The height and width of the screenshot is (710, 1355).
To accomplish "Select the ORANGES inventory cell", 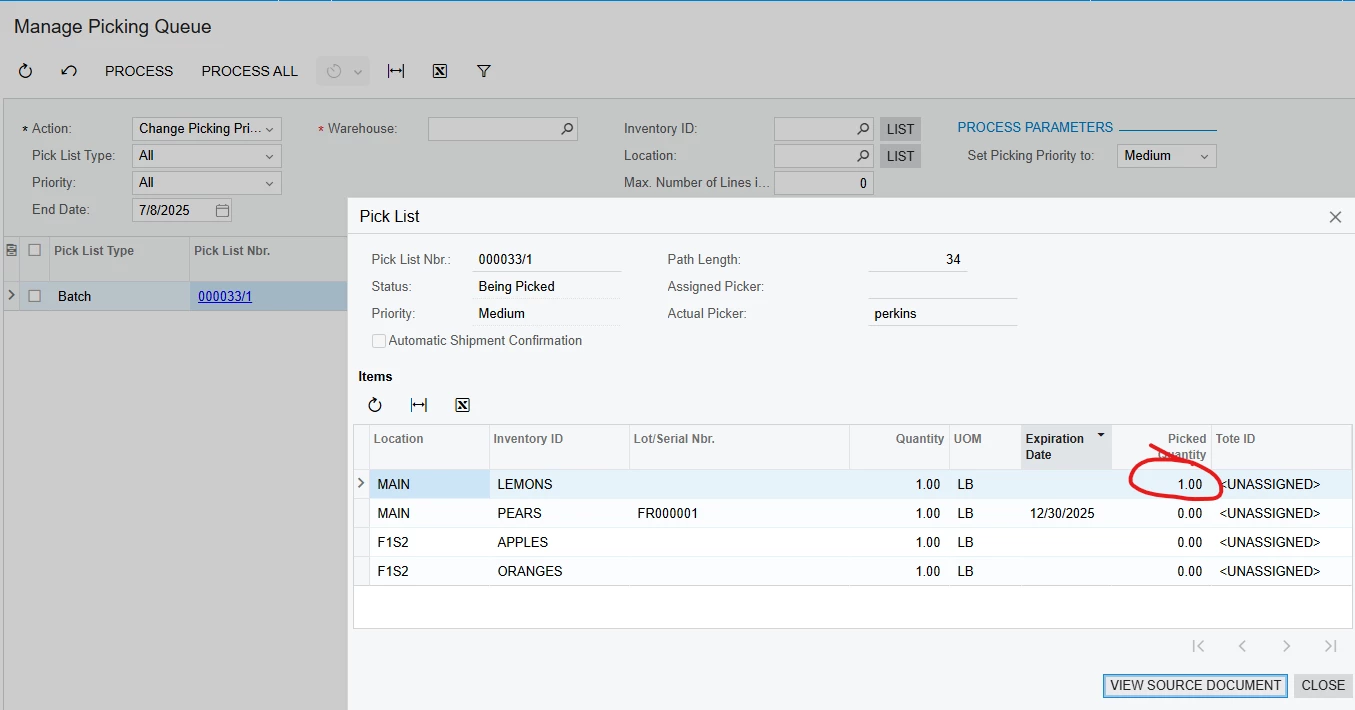I will pyautogui.click(x=559, y=571).
